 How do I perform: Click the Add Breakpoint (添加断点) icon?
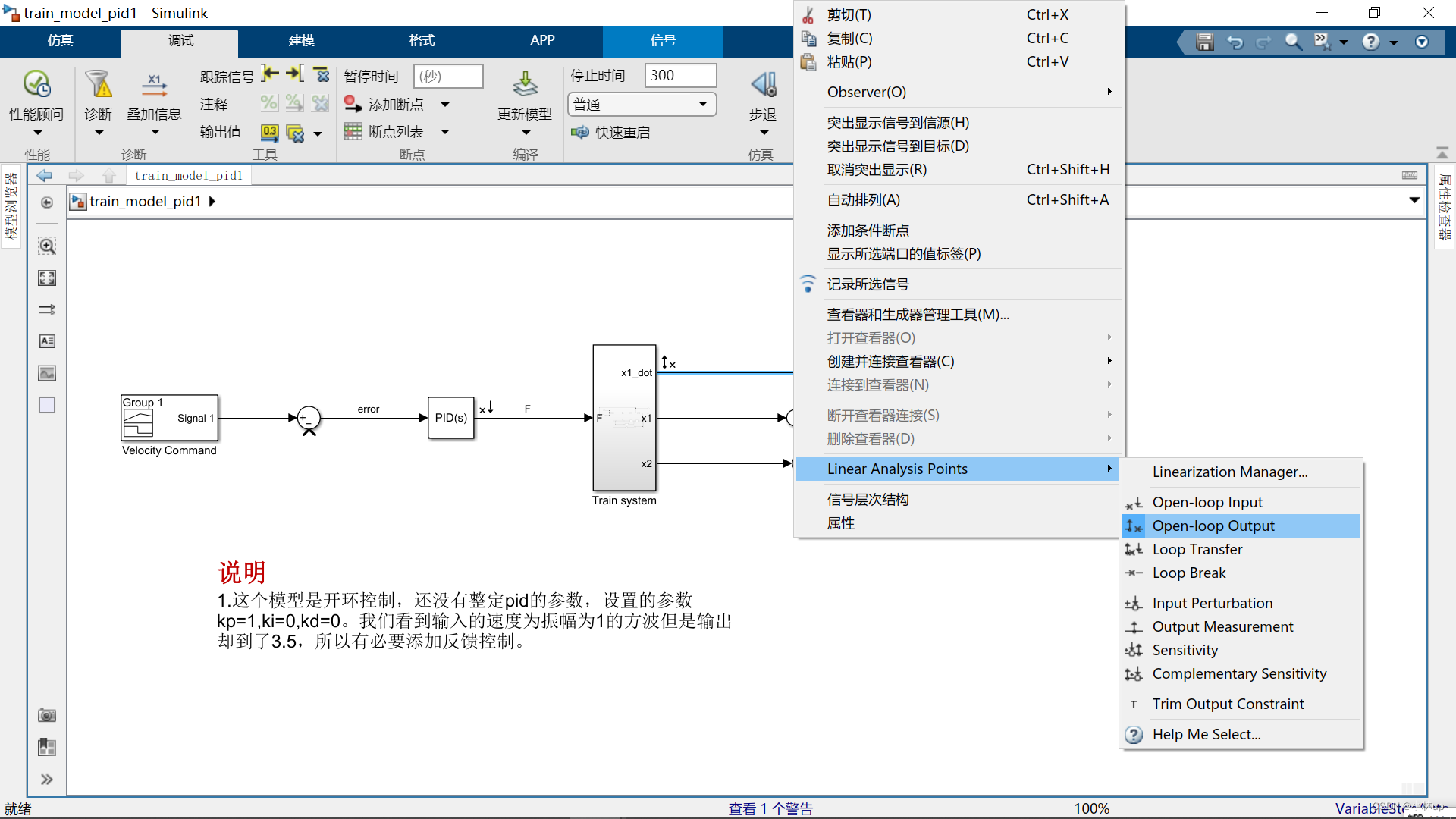[x=353, y=104]
